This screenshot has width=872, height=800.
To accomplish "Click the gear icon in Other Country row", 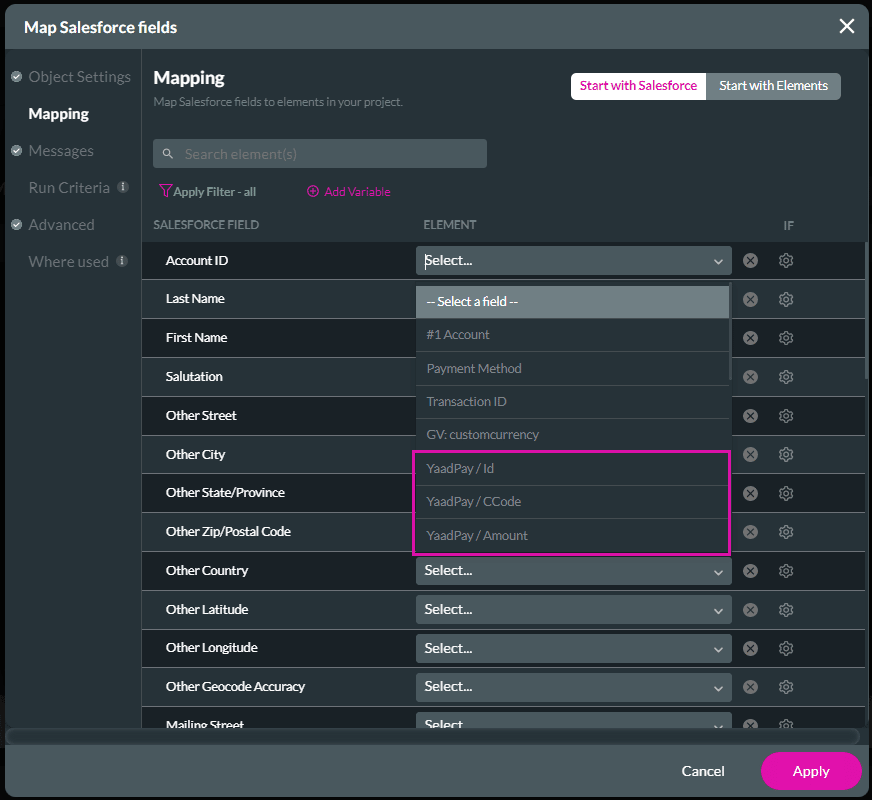I will coord(786,571).
